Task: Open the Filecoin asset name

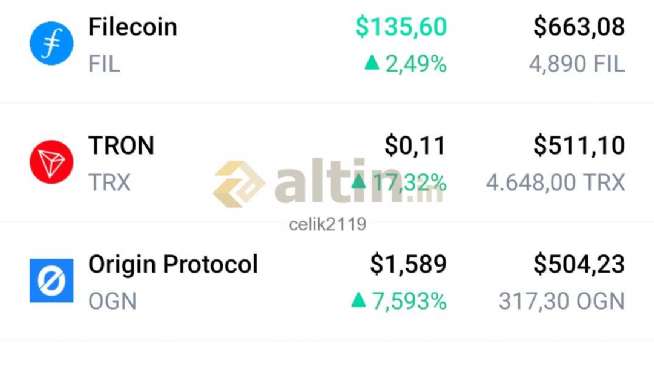Action: (133, 27)
